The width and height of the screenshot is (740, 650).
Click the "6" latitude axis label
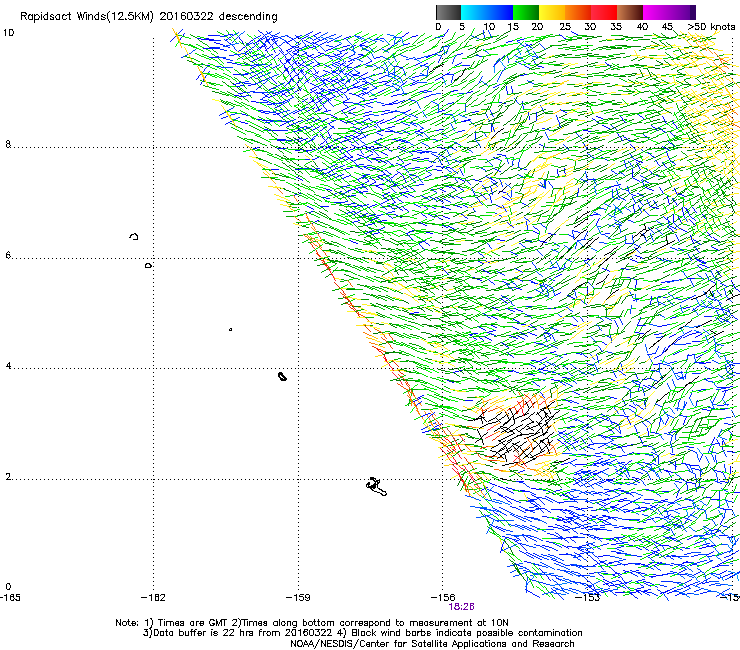tap(8, 255)
